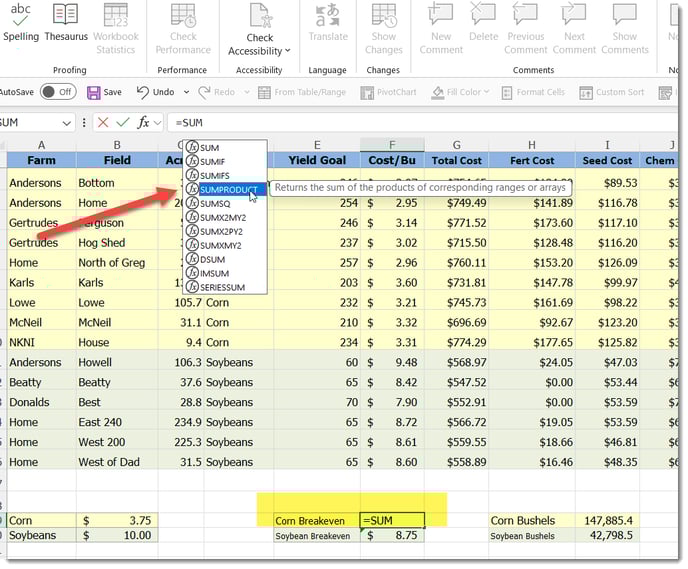Click into the formula bar
688x569 pixels.
click(423, 122)
